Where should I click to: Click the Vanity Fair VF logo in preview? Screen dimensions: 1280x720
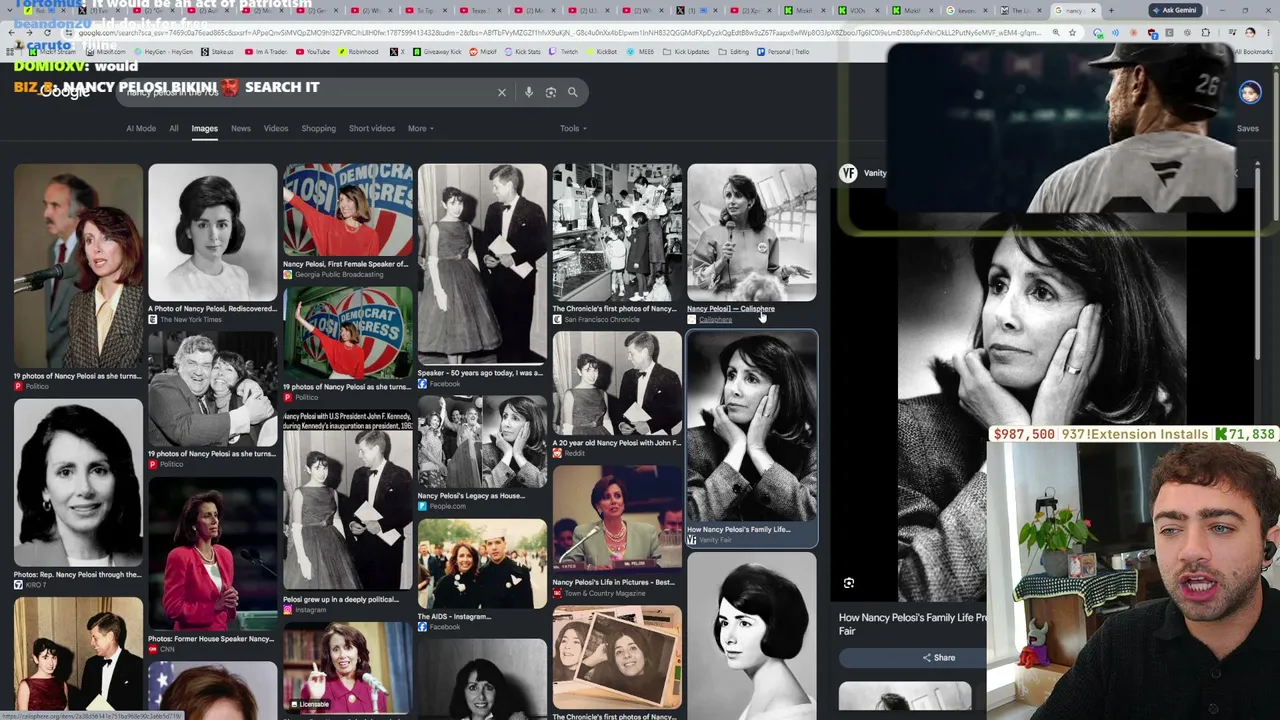848,173
